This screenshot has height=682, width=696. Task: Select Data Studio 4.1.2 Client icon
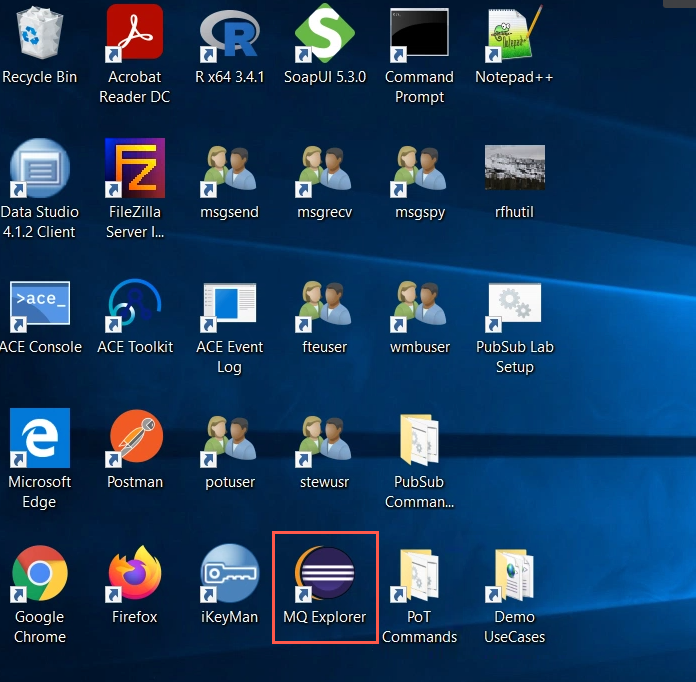40,168
